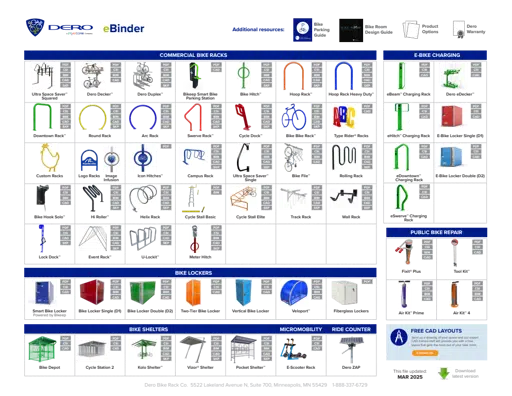
Task: Select the Dero eDecker image
Action: (452, 78)
